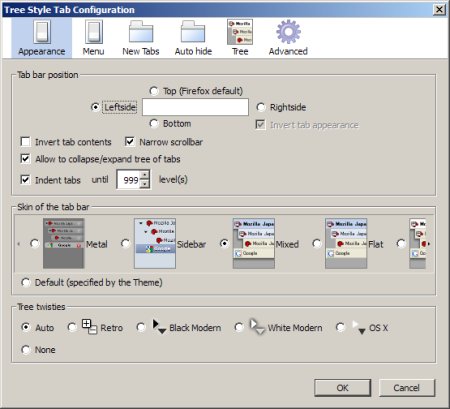Go to the Advanced pane

coord(288,38)
